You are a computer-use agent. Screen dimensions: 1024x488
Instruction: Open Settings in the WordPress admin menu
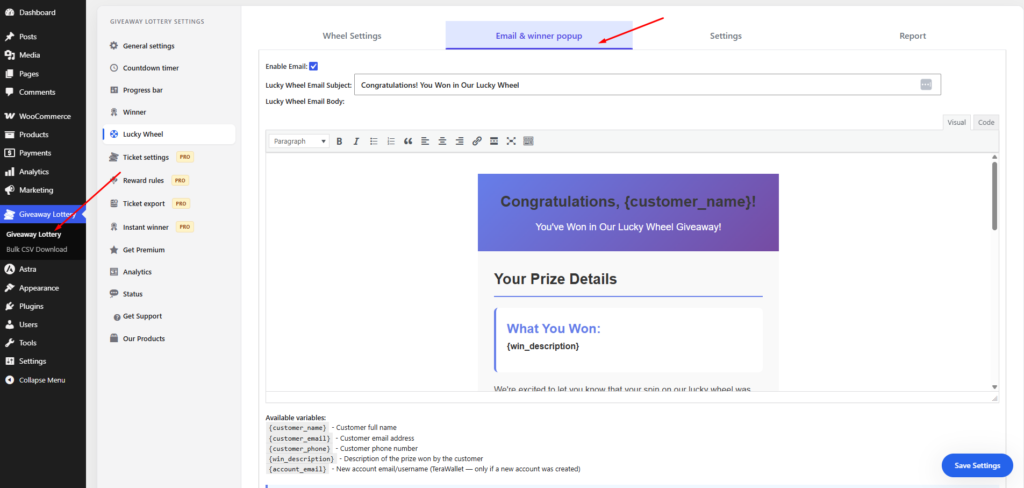coord(42,361)
